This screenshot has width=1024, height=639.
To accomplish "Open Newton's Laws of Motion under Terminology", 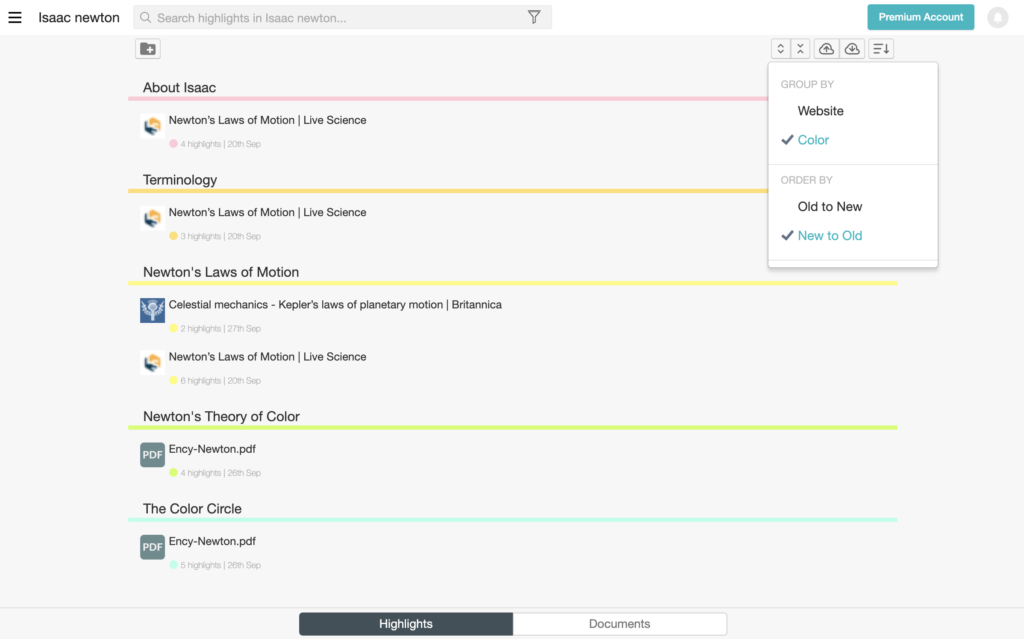I will pos(267,212).
